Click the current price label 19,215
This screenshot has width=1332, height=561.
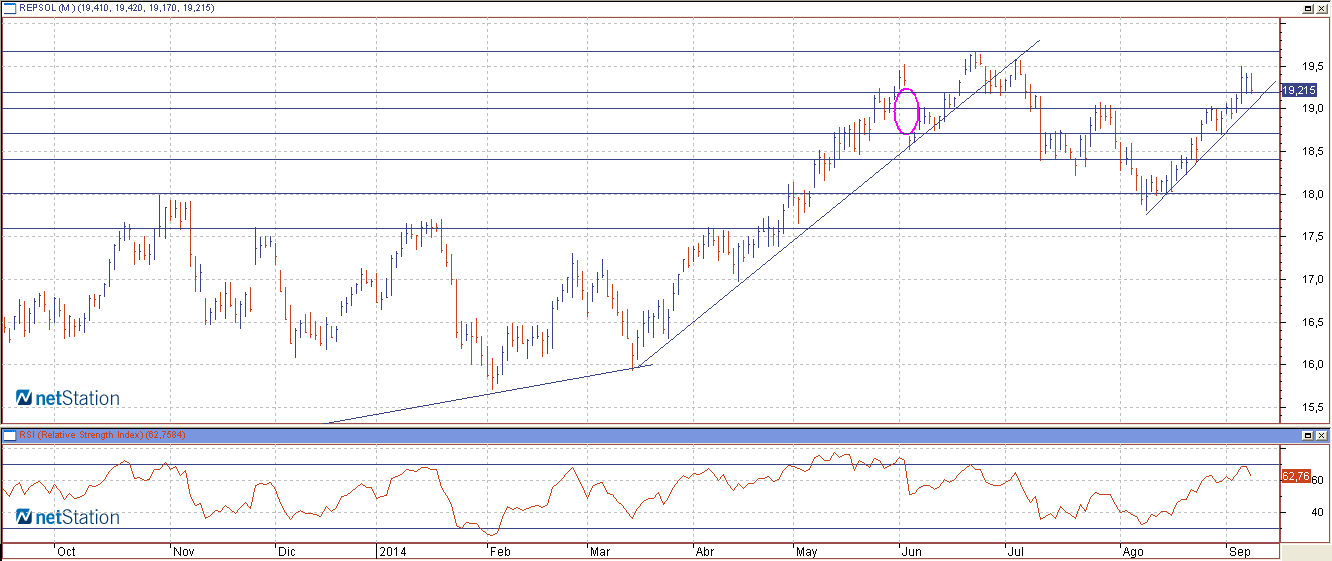pos(1297,90)
